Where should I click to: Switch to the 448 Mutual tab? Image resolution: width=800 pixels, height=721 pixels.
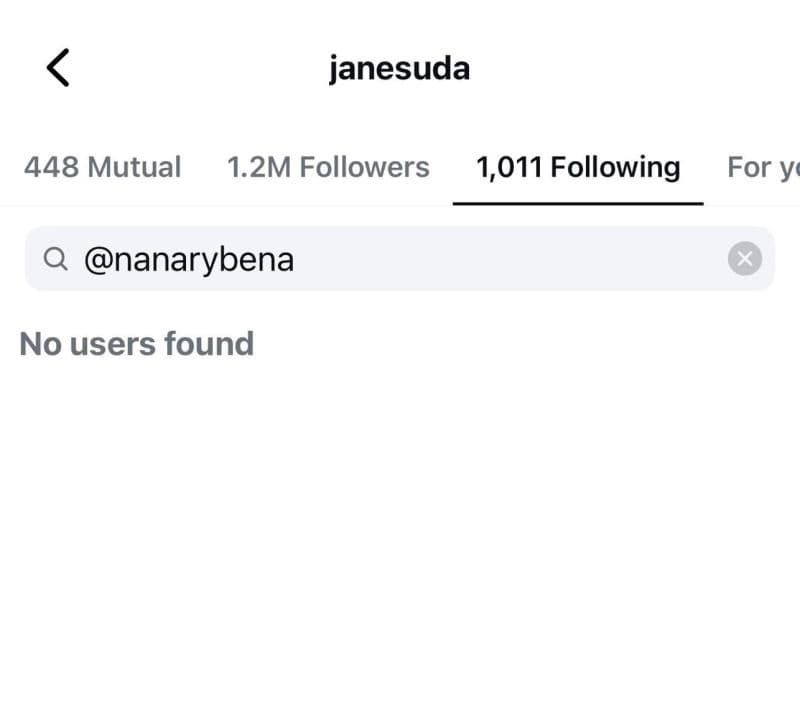(x=103, y=167)
